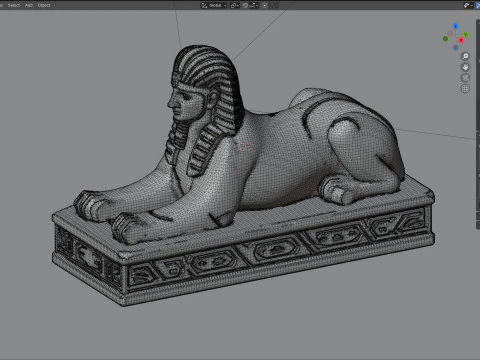Open the snapping options dropdown
The width and height of the screenshot is (480, 360).
coord(254,5)
